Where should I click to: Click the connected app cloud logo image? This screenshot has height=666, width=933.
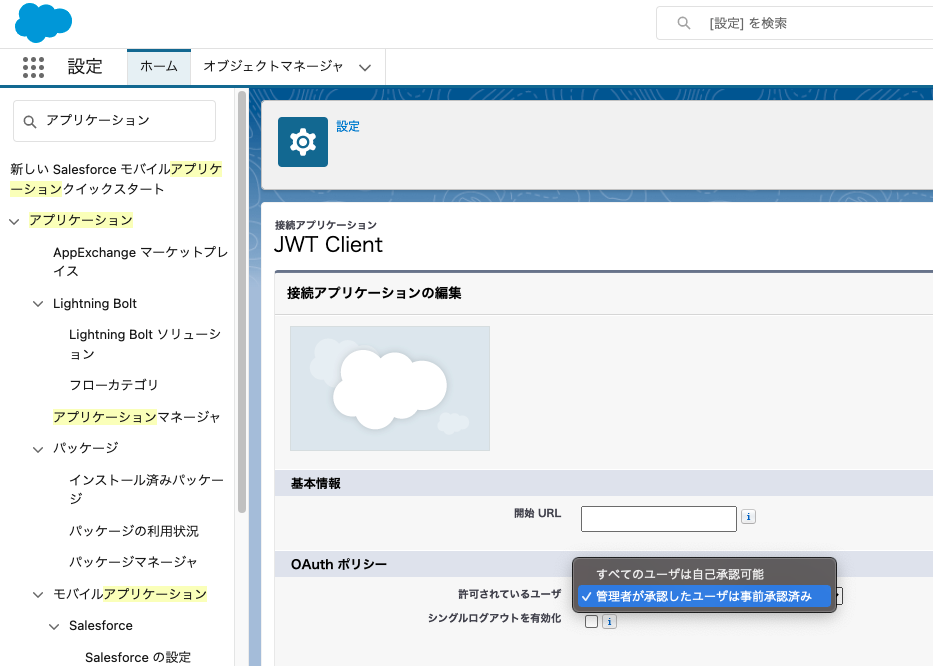[x=389, y=388]
